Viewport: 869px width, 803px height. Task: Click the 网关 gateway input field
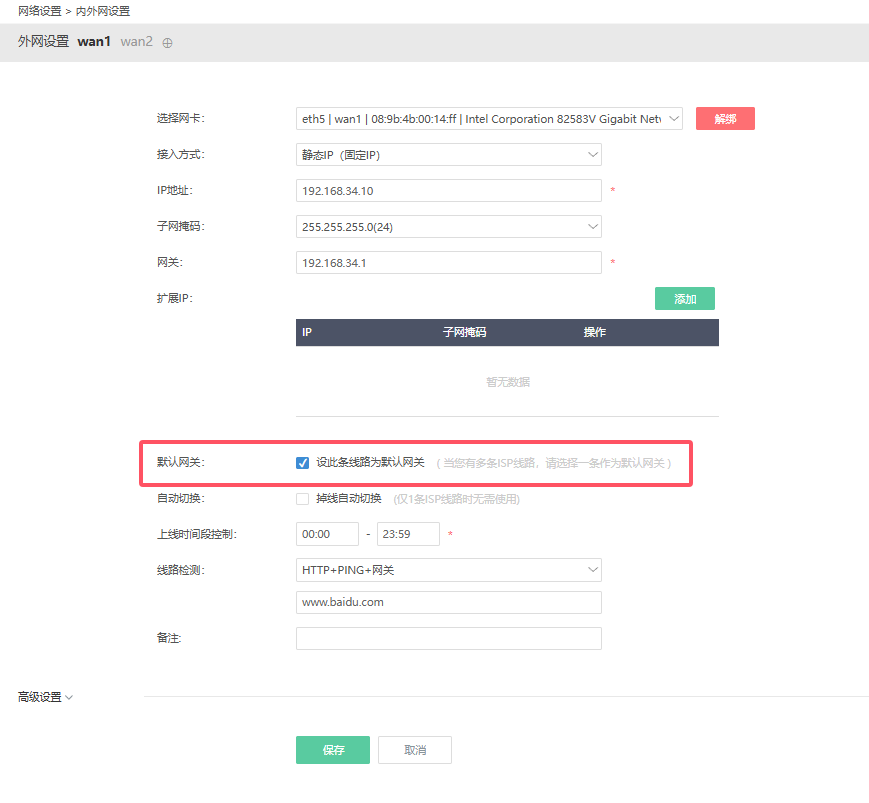click(x=448, y=263)
